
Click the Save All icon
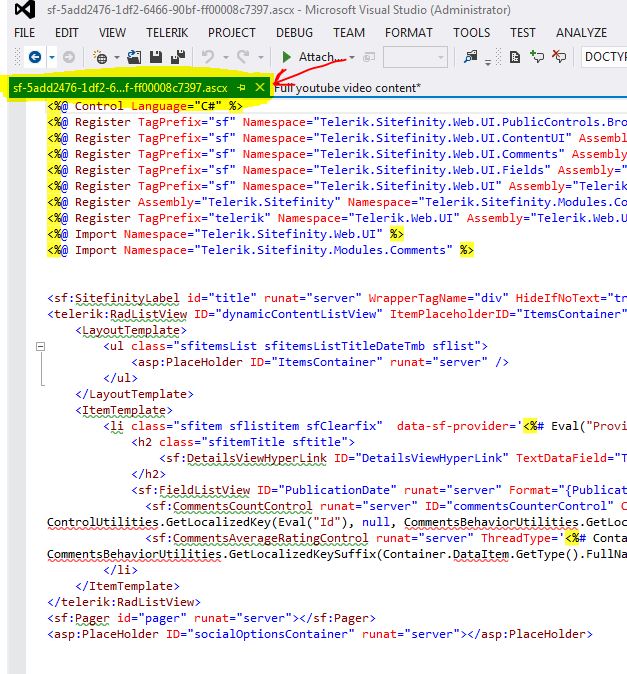[177, 57]
